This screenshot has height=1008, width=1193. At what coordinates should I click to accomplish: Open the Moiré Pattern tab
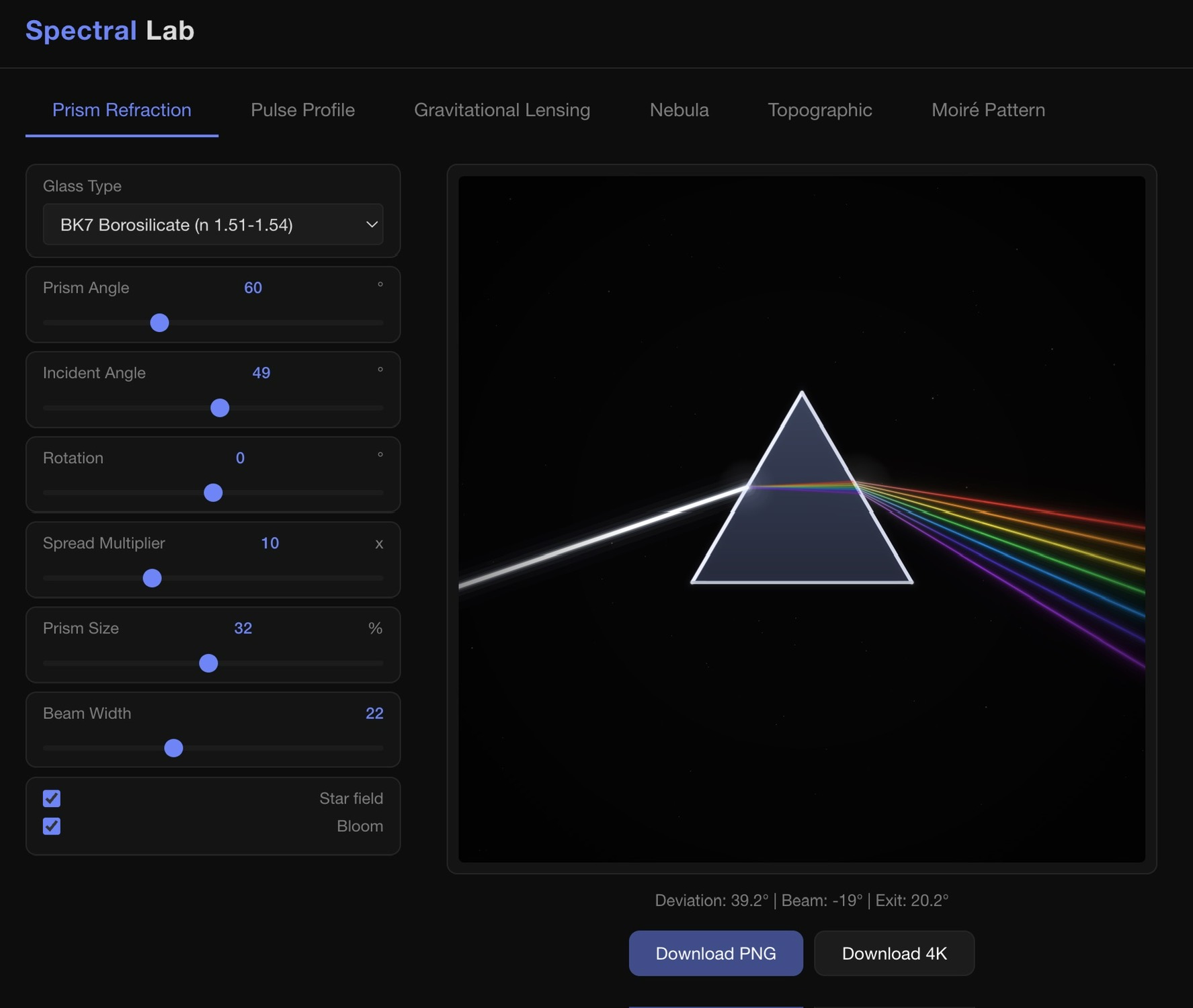[x=987, y=110]
